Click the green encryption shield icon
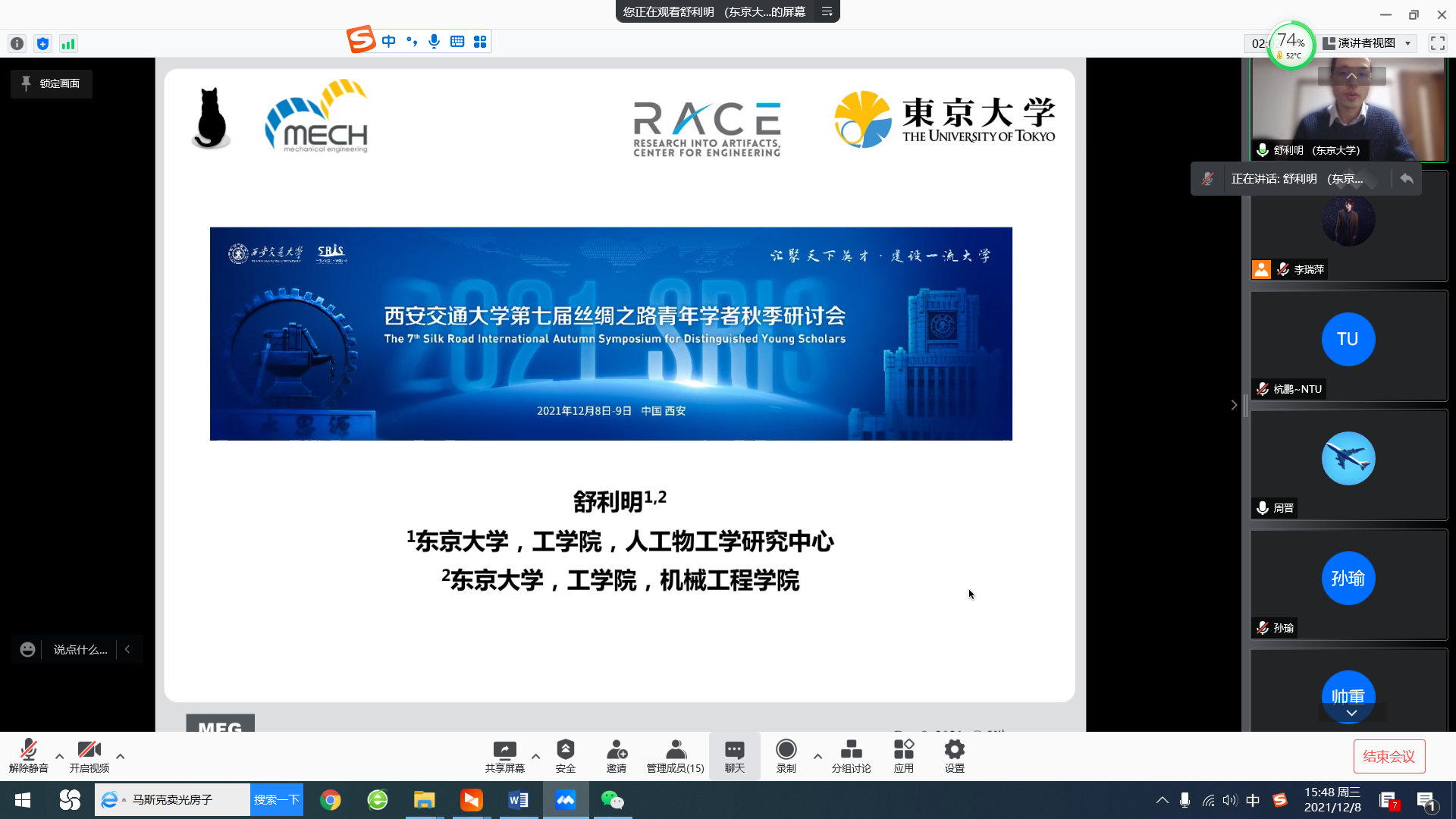1456x819 pixels. tap(43, 44)
